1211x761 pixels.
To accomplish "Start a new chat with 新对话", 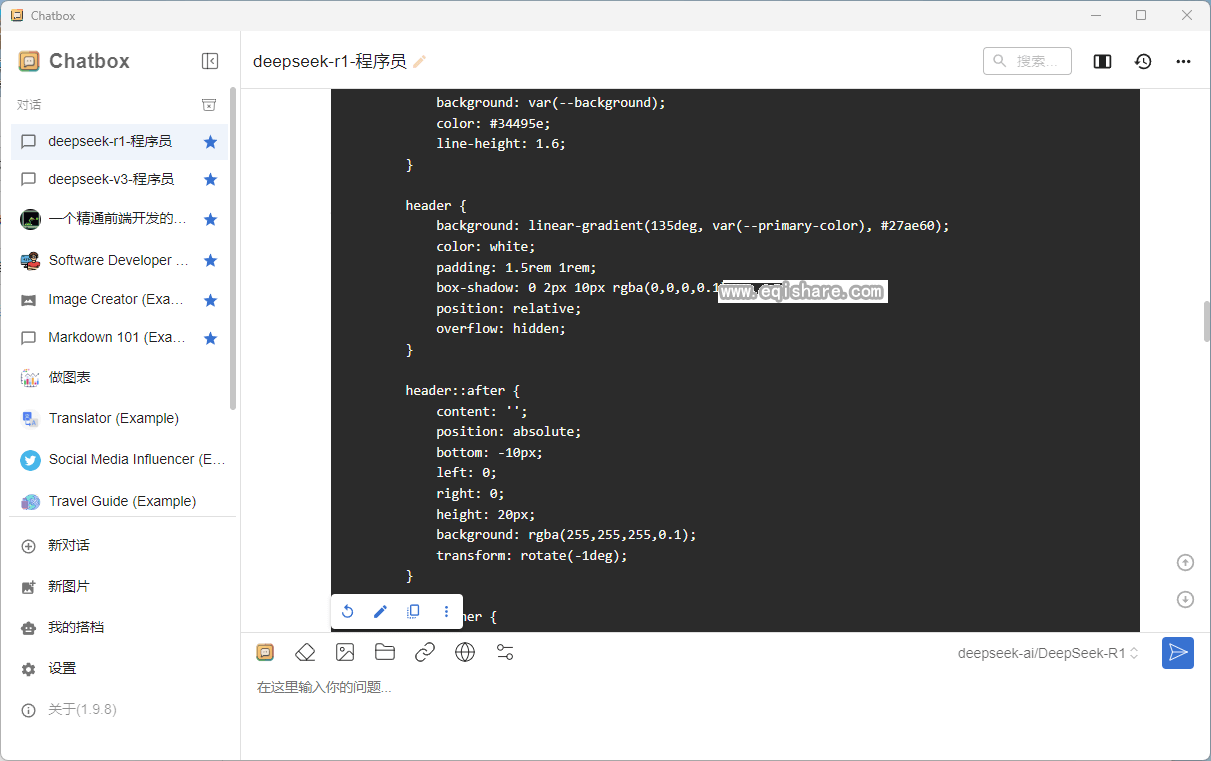I will click(69, 545).
